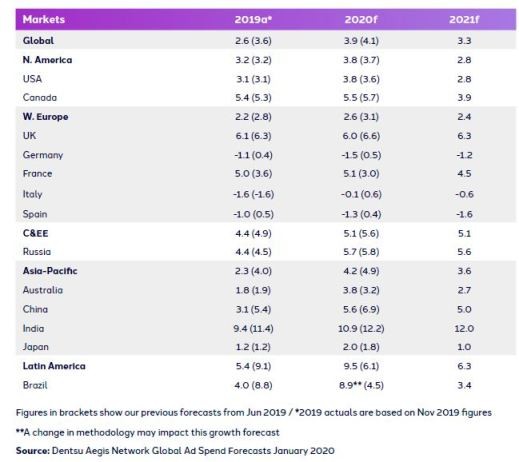Image resolution: width=519 pixels, height=462 pixels.
Task: Click the Germany row label
Action: (43, 155)
